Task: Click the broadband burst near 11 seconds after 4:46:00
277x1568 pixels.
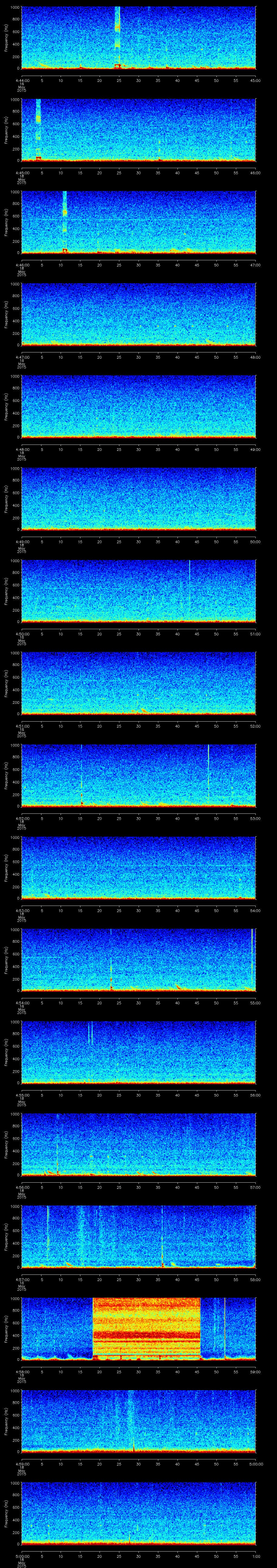Action: (65, 222)
